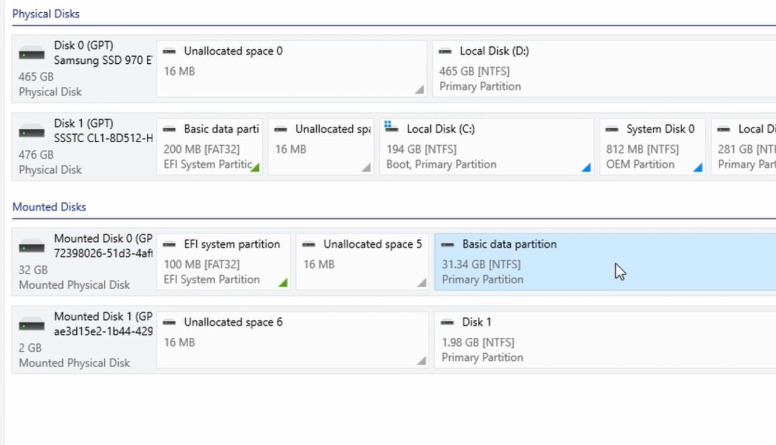Image resolution: width=776 pixels, height=445 pixels.
Task: Select the Local Disk (C:) boot partition
Action: coord(486,147)
